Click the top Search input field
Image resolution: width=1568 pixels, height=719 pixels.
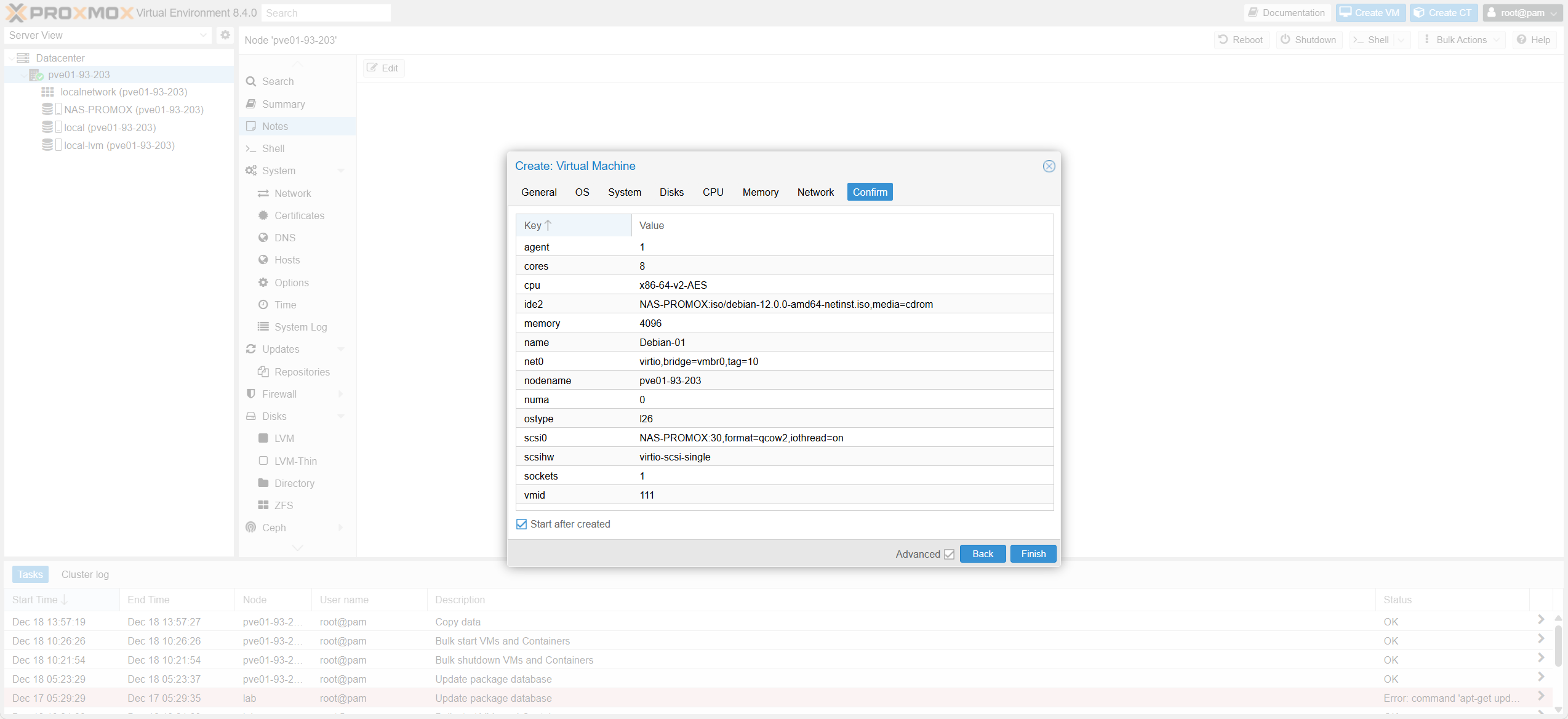(x=326, y=13)
